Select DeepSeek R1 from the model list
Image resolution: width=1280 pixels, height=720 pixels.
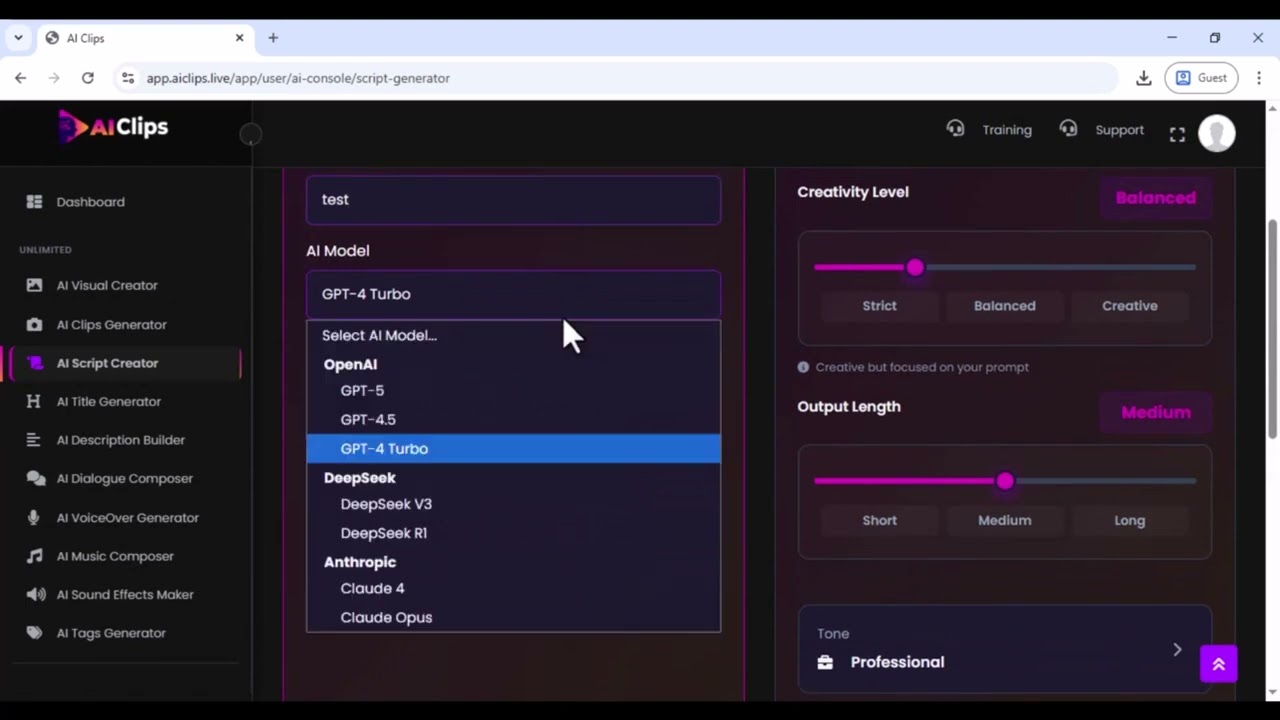click(513, 533)
